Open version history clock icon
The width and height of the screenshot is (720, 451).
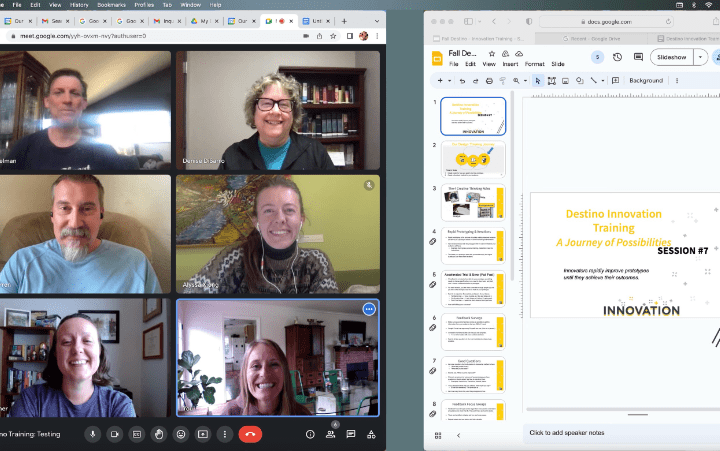pos(617,57)
